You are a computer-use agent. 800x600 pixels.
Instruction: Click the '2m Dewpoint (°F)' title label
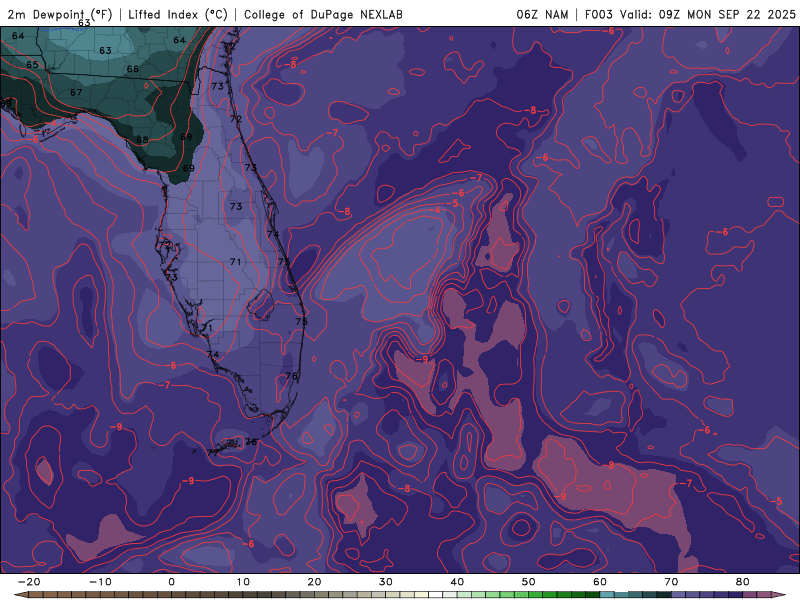click(x=60, y=15)
